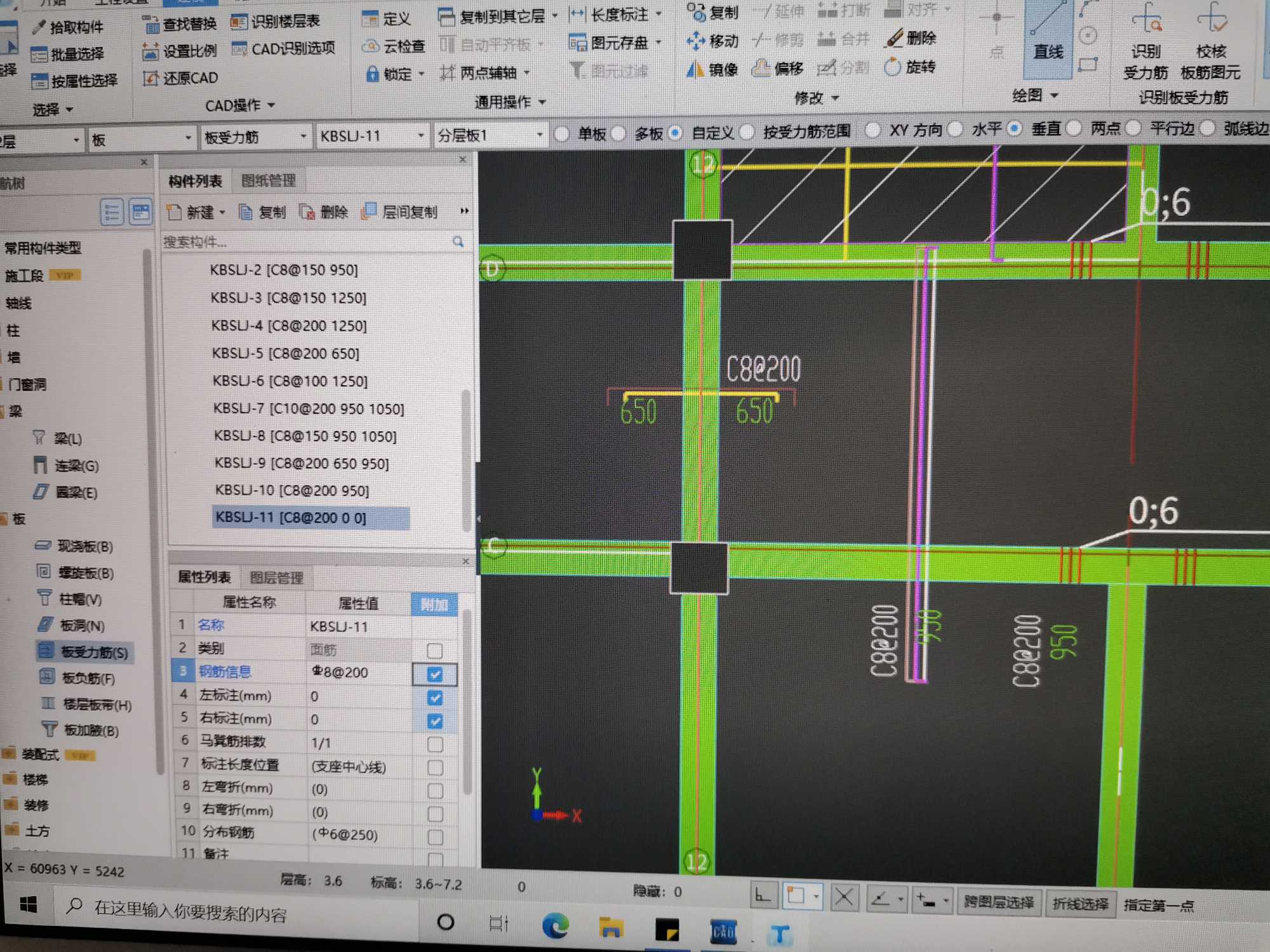Click the 还原CAD icon
Viewport: 1270px width, 952px height.
[x=151, y=78]
